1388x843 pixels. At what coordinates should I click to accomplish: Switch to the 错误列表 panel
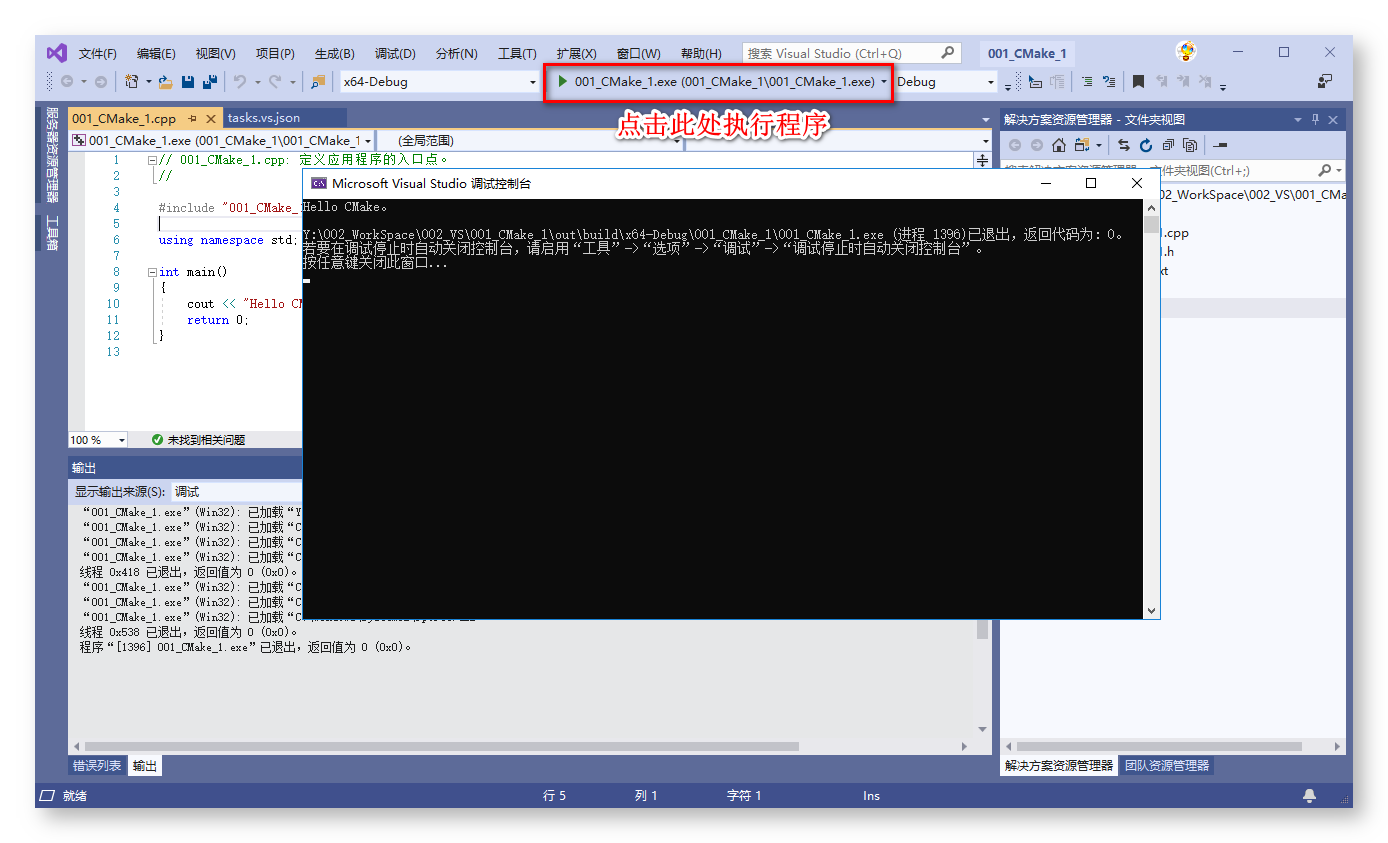click(96, 764)
